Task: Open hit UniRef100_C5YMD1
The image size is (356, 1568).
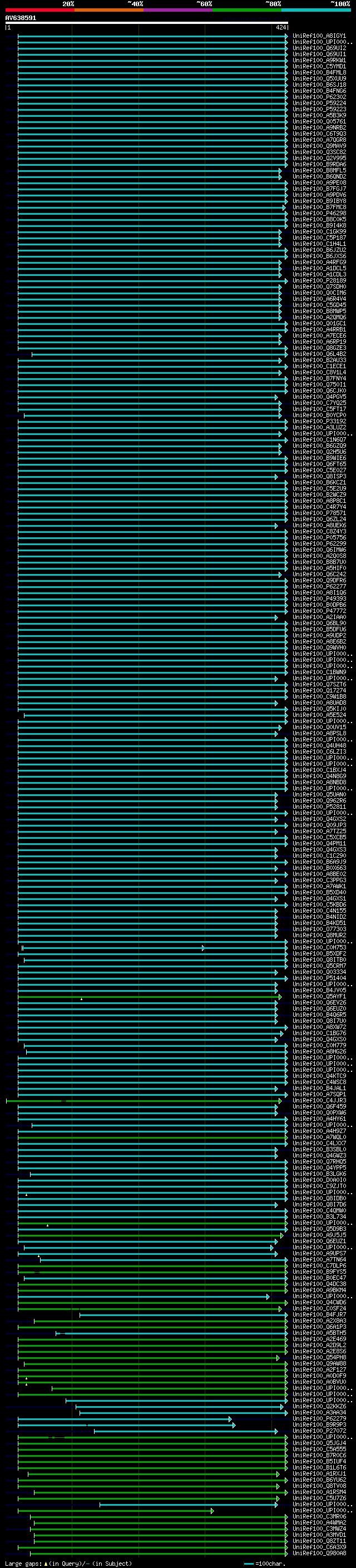Action: (319, 66)
